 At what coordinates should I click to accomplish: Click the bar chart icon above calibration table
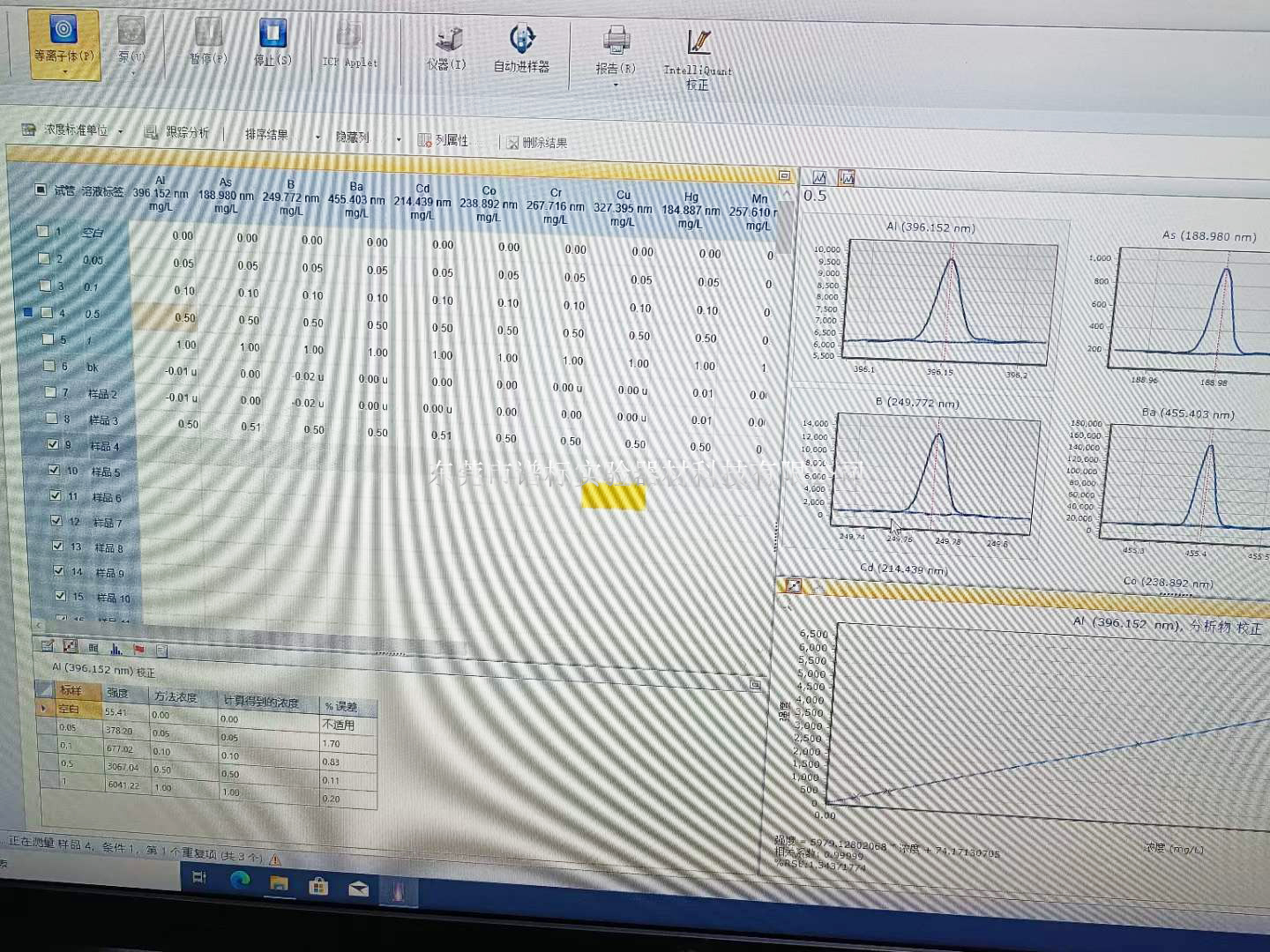116,649
